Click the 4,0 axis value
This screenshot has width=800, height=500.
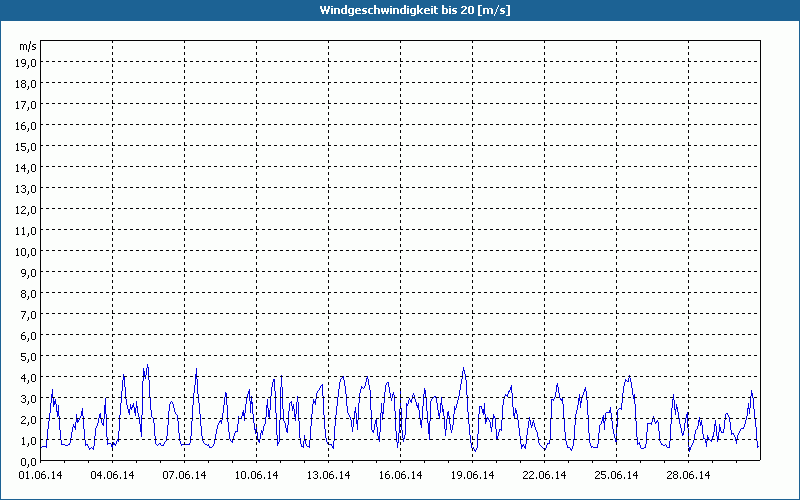pyautogui.click(x=28, y=378)
